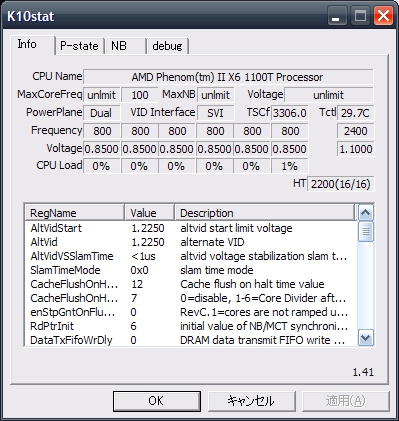
Task: Click the Voltage unlimit field
Action: coord(329,95)
